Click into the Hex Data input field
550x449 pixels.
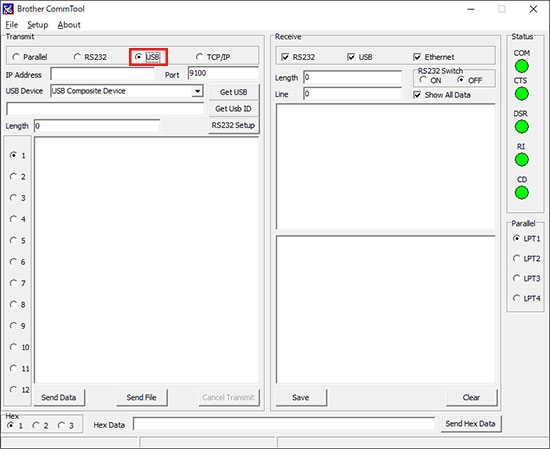[x=284, y=424]
